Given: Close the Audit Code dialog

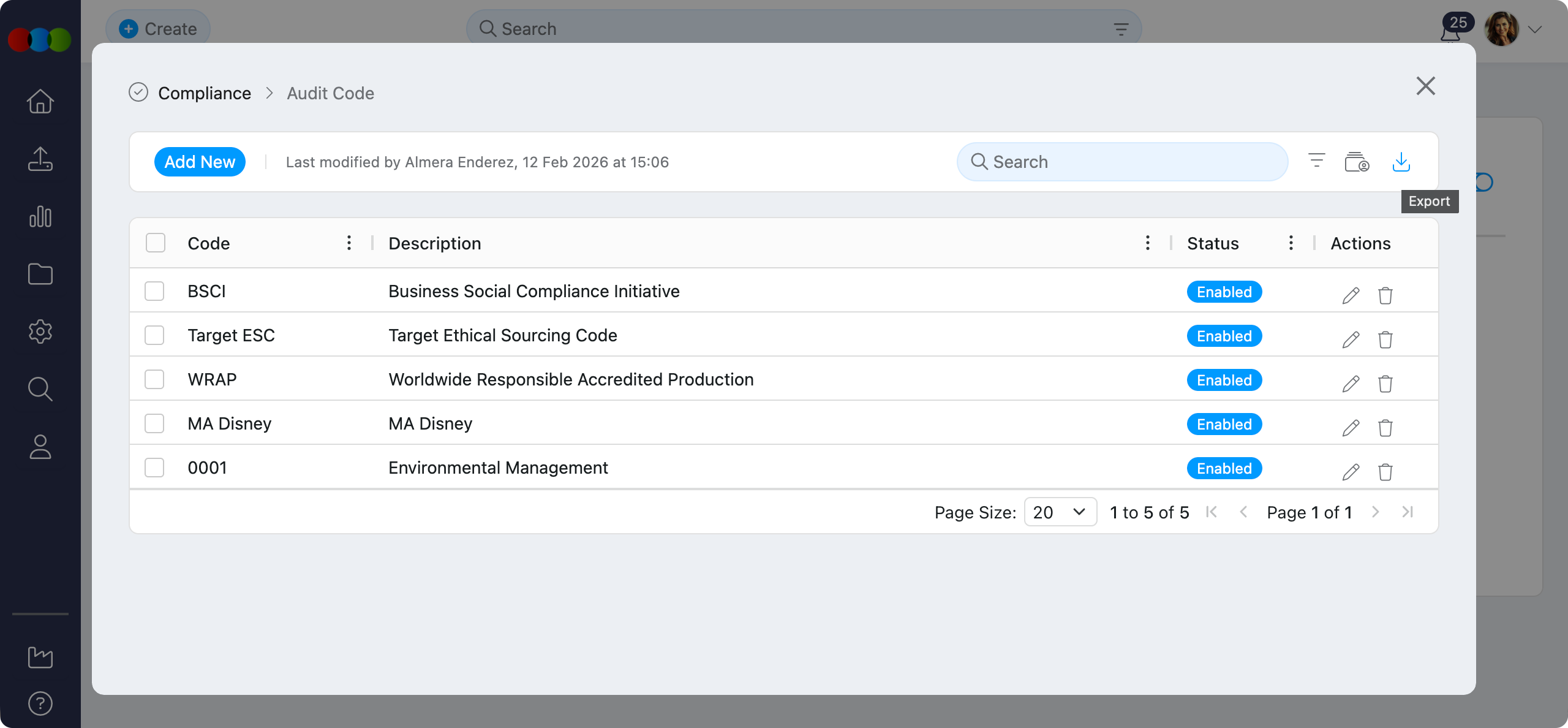Looking at the screenshot, I should [x=1425, y=86].
